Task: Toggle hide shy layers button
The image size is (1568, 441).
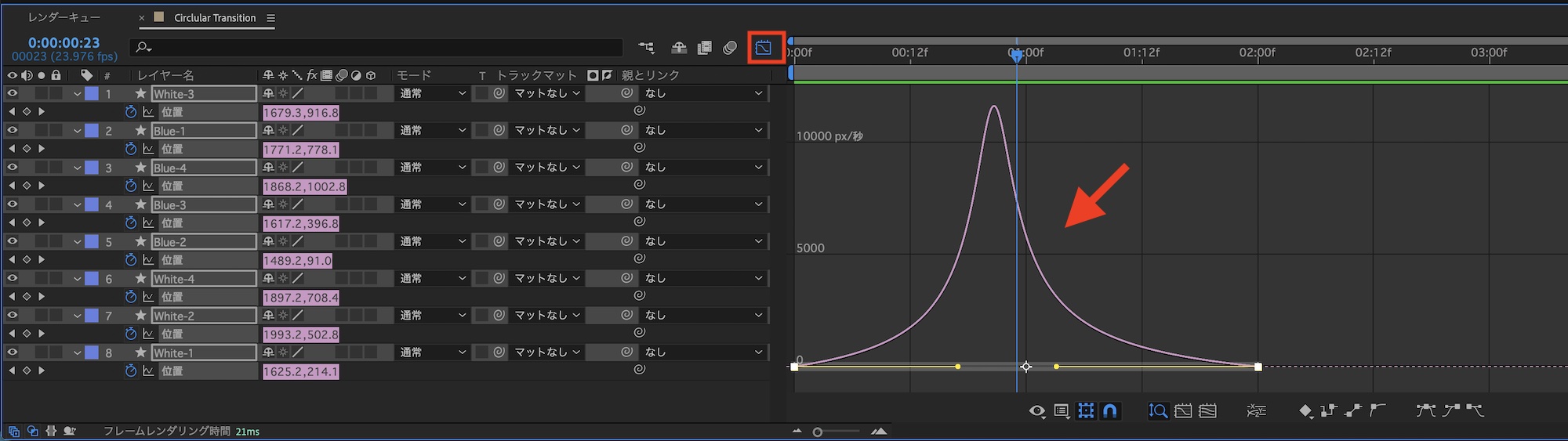Action: click(x=679, y=48)
